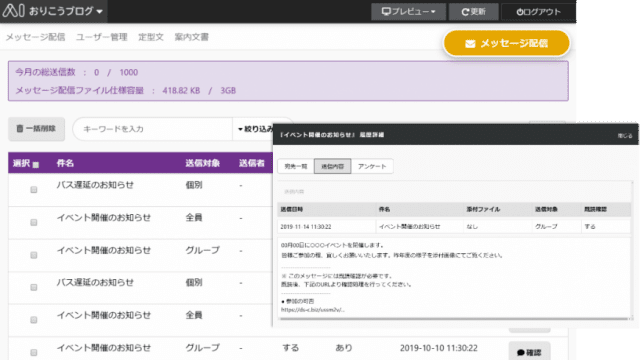Click the 件名 column header
Viewport: 640px width, 360px height.
pos(65,163)
